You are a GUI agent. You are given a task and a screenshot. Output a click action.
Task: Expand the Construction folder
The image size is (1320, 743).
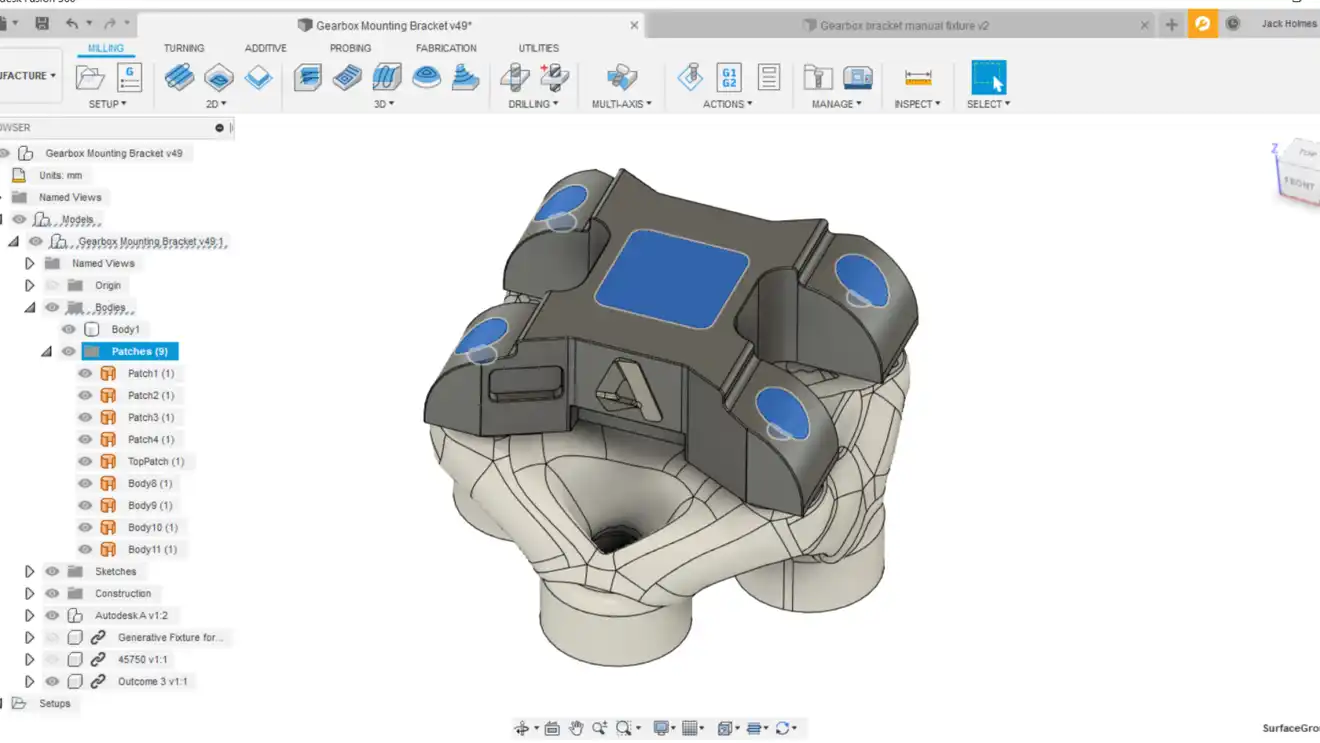click(30, 593)
